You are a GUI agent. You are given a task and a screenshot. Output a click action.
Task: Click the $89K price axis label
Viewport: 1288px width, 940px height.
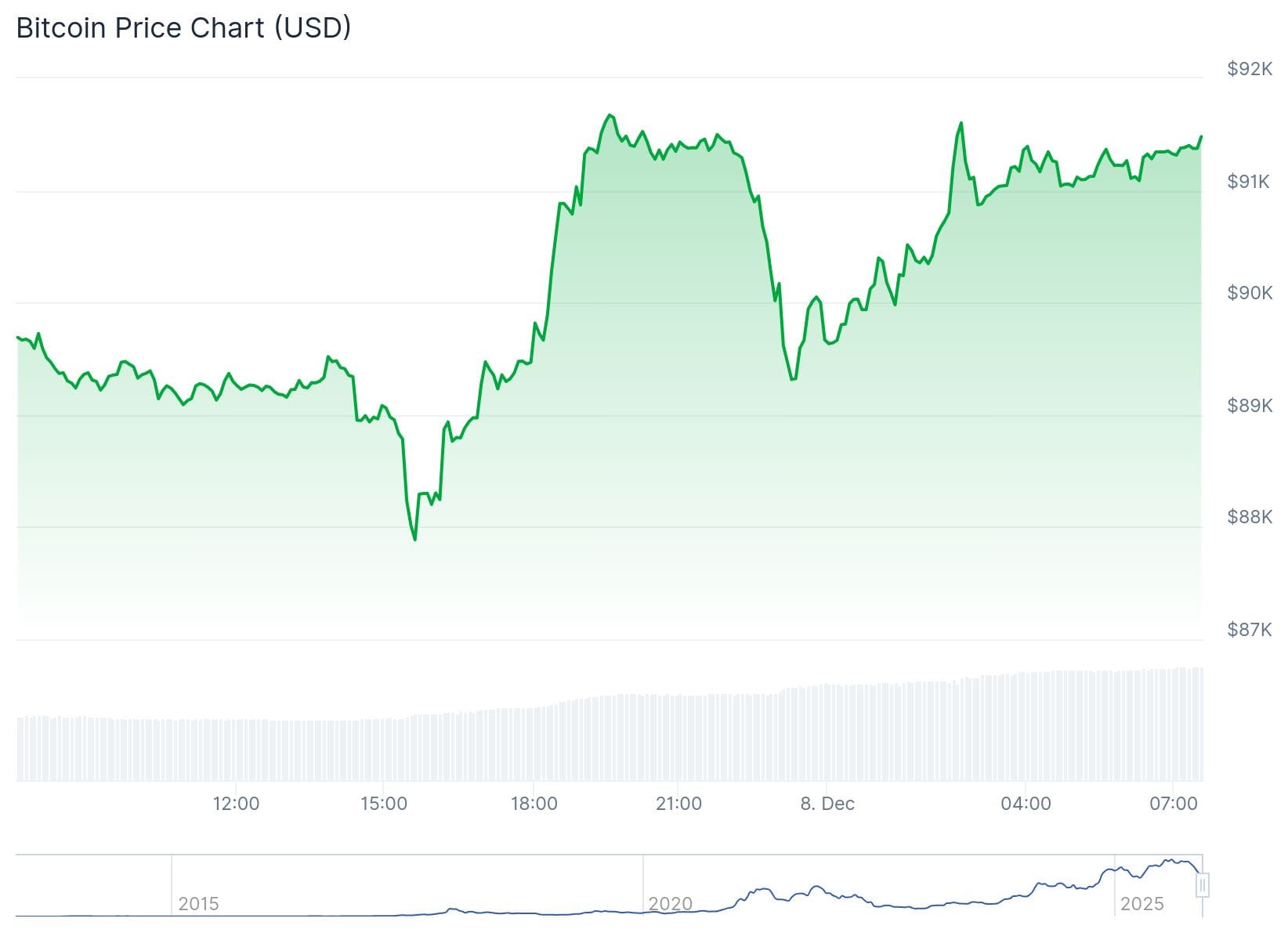[1250, 405]
